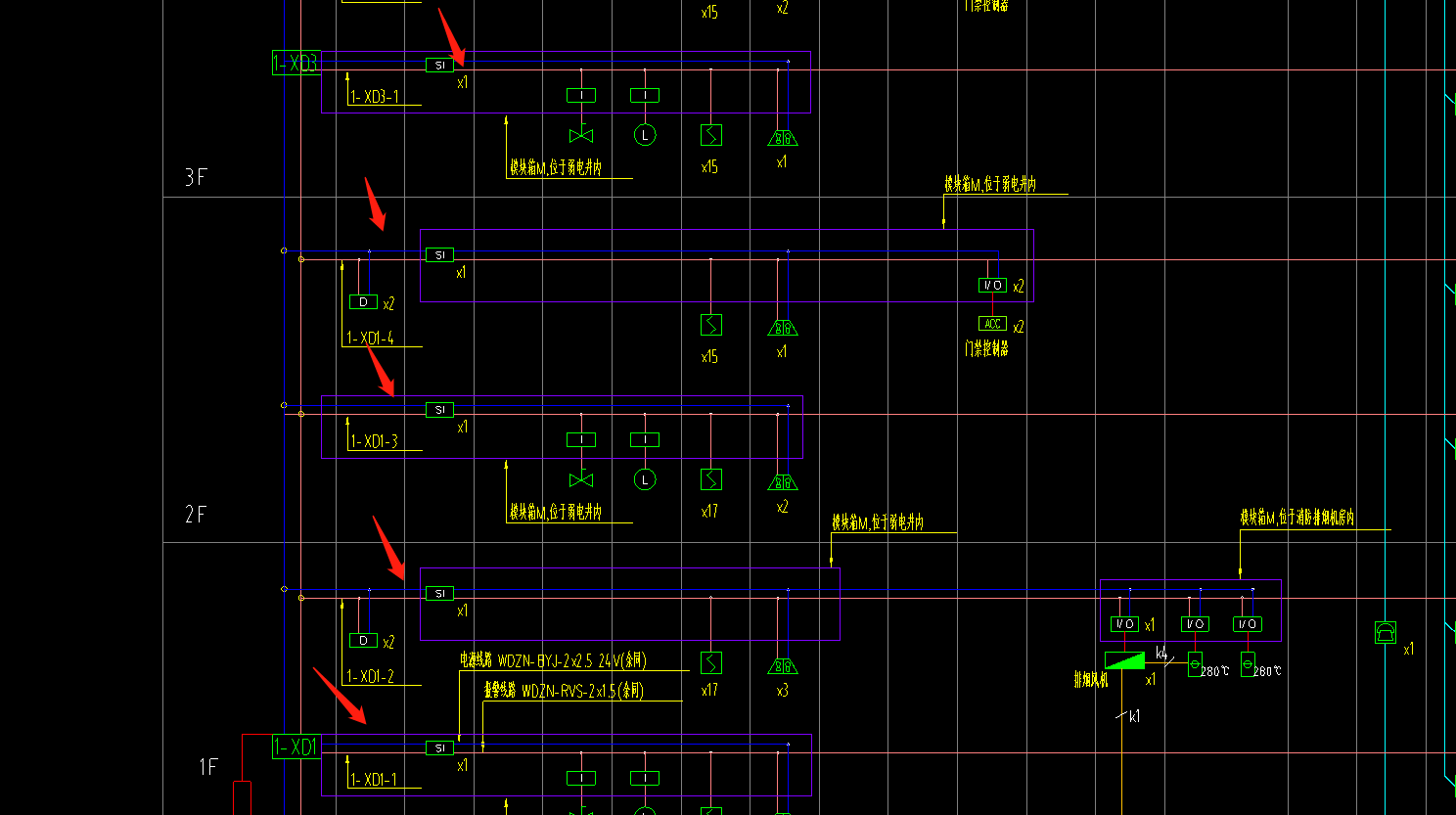Click the SI isolator on the 1-XD1-3 loop
This screenshot has width=1456, height=815.
(x=439, y=410)
